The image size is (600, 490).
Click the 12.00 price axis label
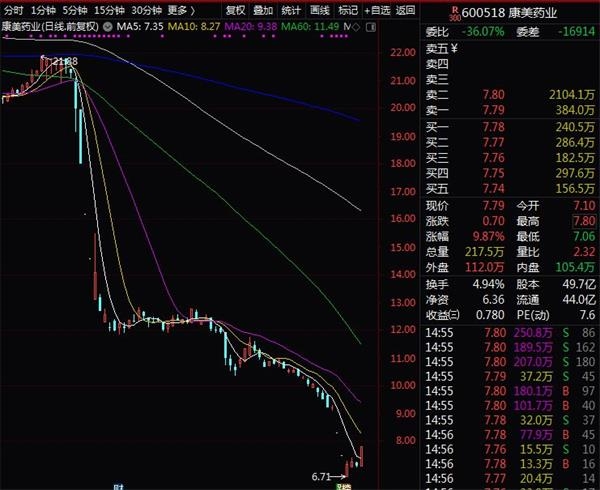[403, 329]
